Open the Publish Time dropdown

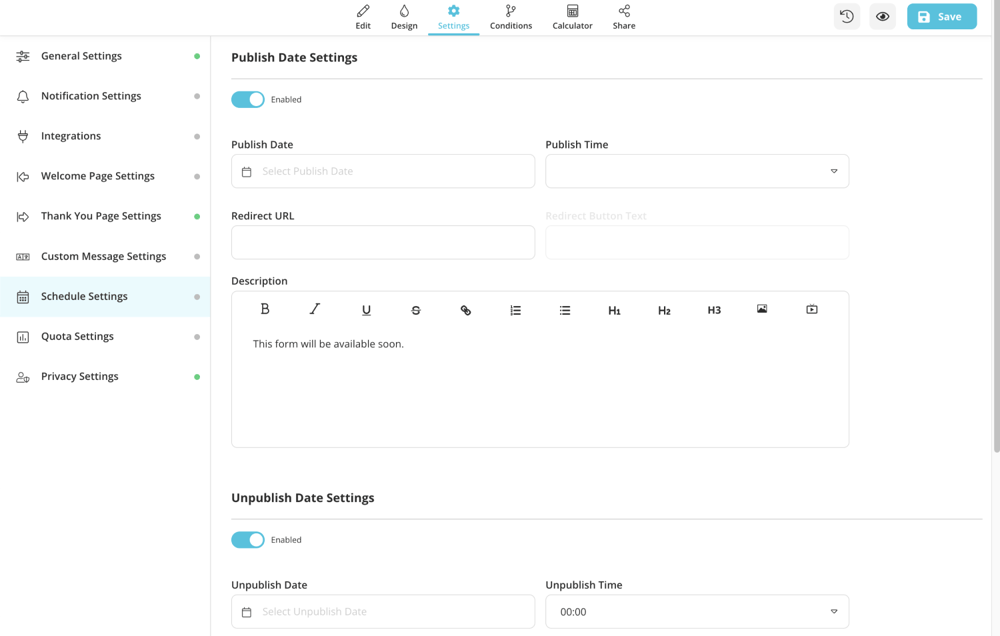[697, 171]
